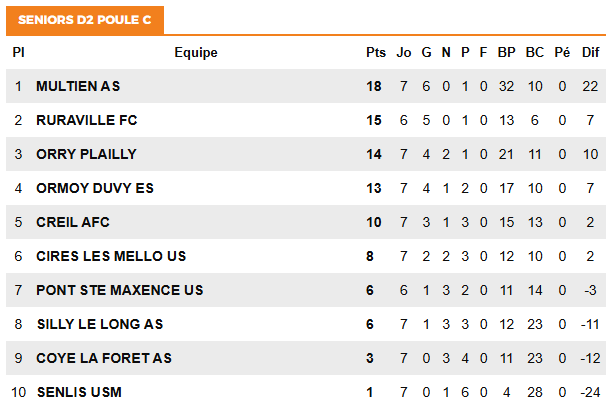Click the BC column header
Screen dimensions: 612x415
tap(535, 53)
